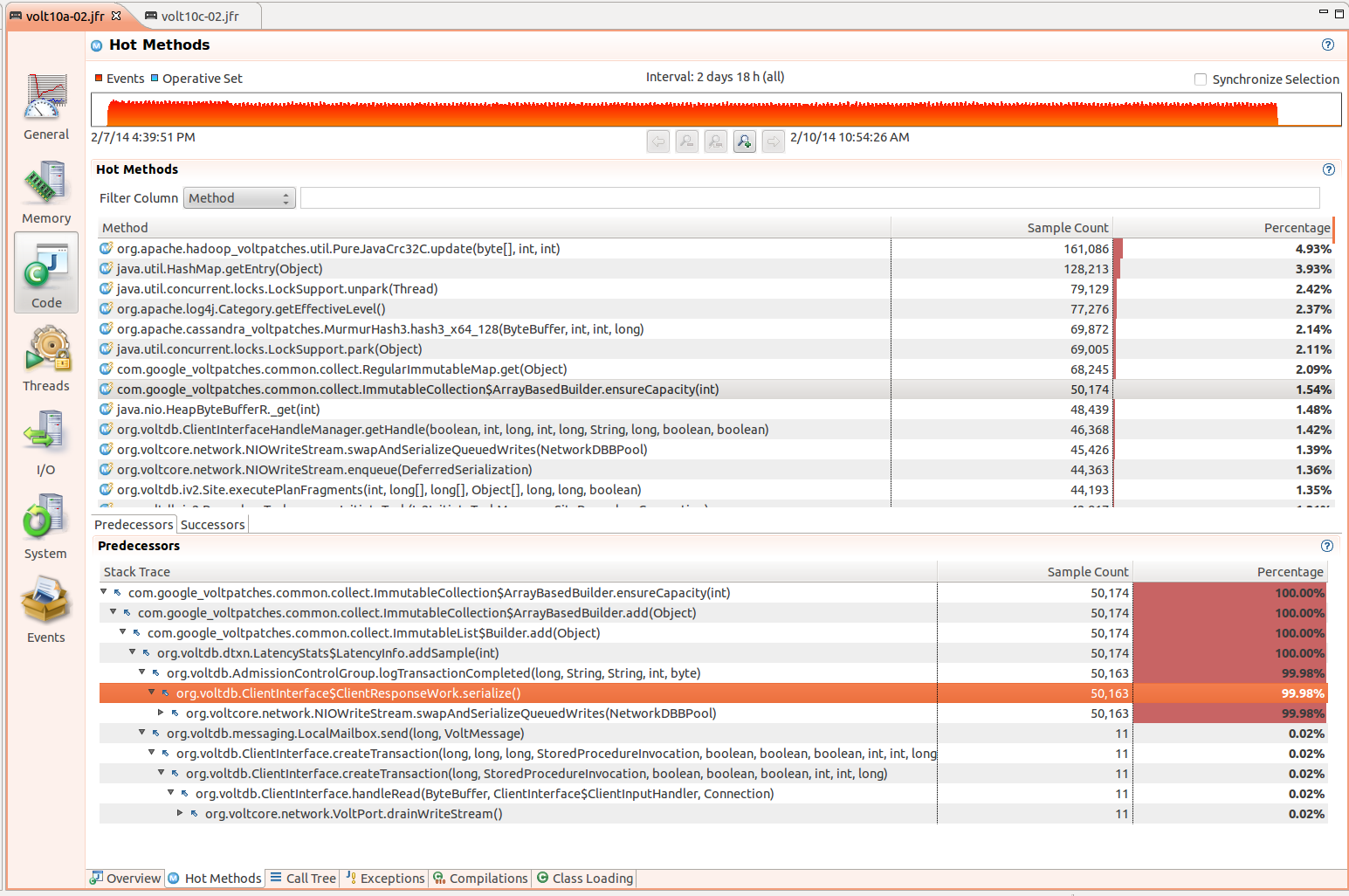Focus the method filter text field
This screenshot has height=896, width=1349.
[x=809, y=198]
